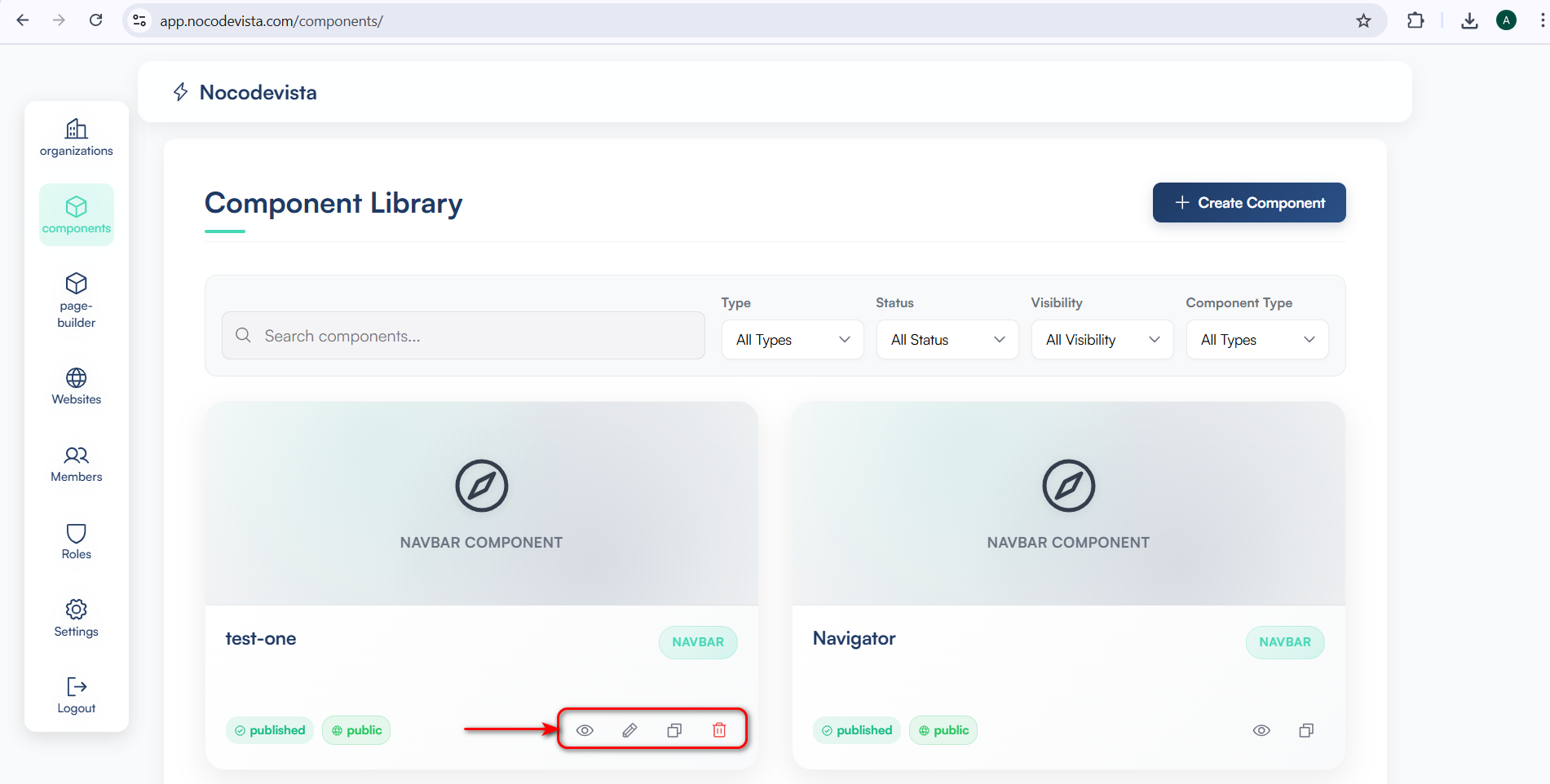Navigate to Websites in the sidebar
Image resolution: width=1550 pixels, height=784 pixels.
click(x=77, y=386)
